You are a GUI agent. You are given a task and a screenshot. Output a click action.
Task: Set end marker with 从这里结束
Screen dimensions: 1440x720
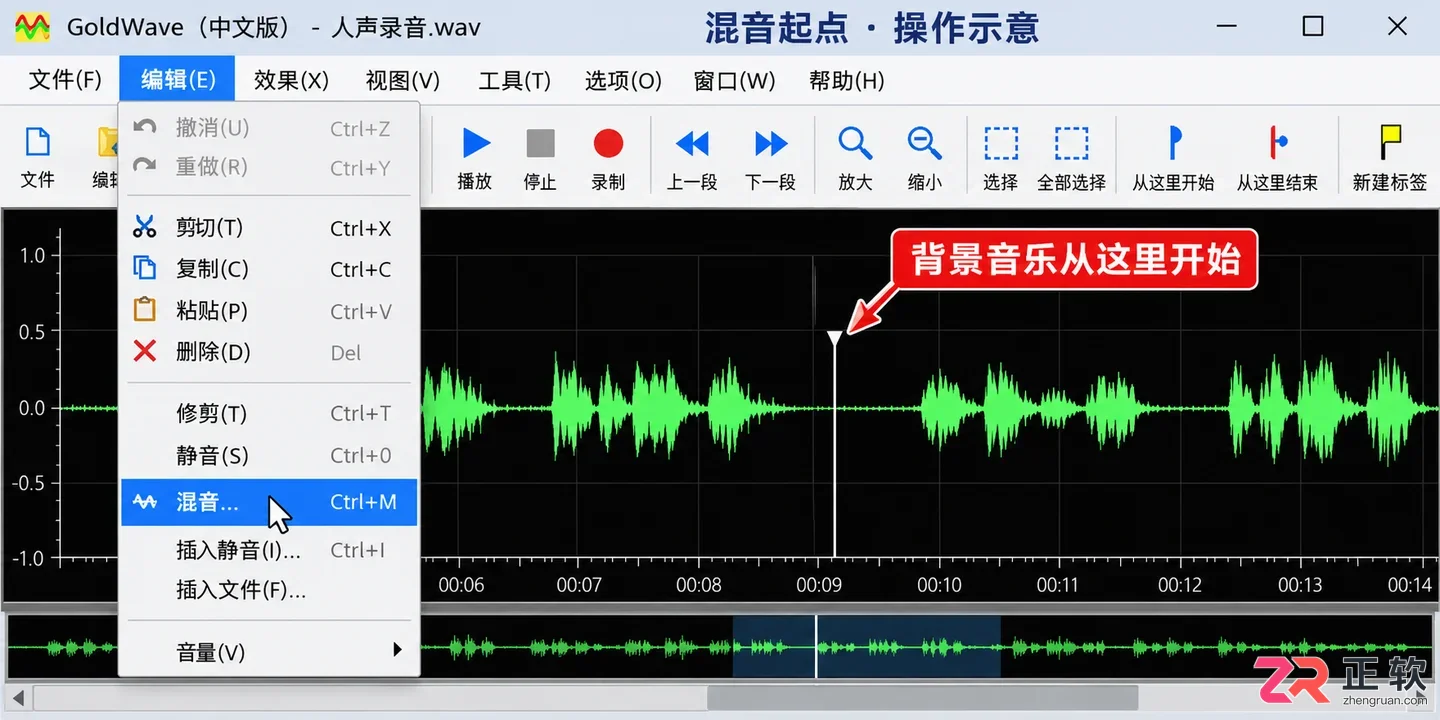point(1277,143)
